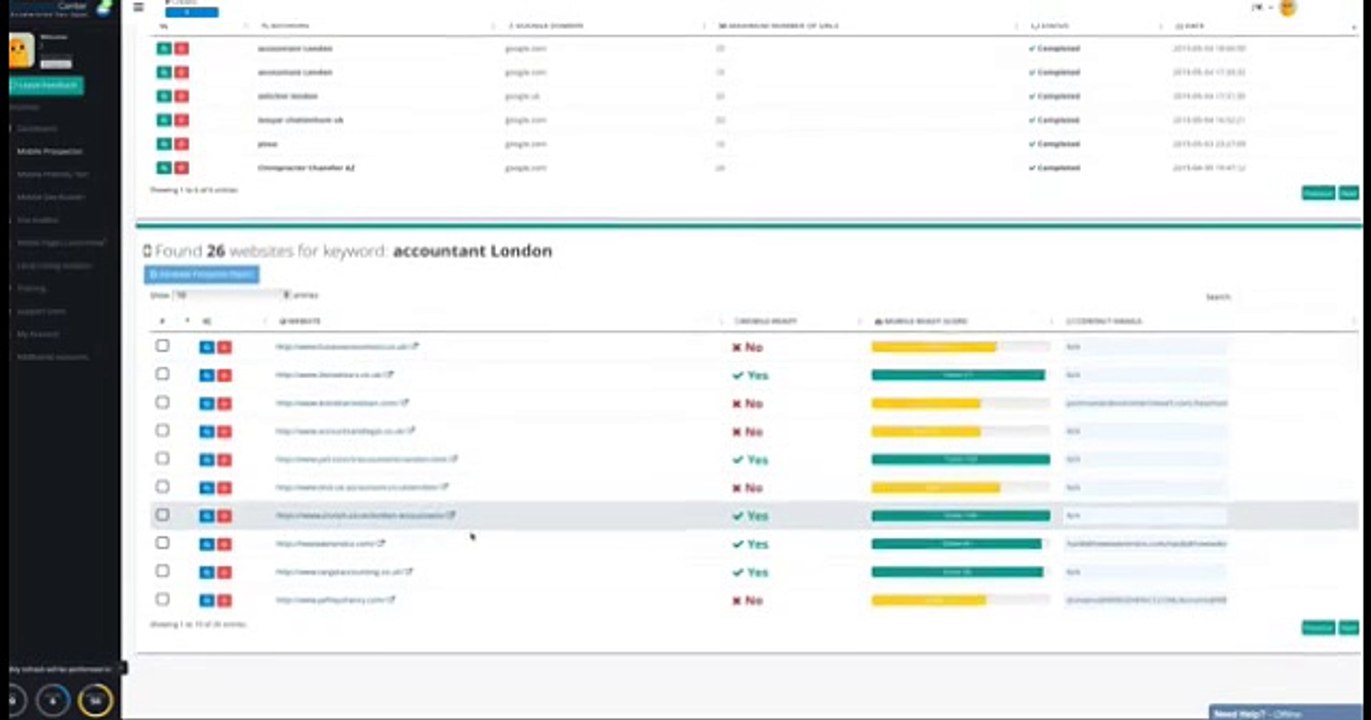The height and width of the screenshot is (720, 1371).
Task: Tick checkbox of the fourth website row
Action: (162, 430)
